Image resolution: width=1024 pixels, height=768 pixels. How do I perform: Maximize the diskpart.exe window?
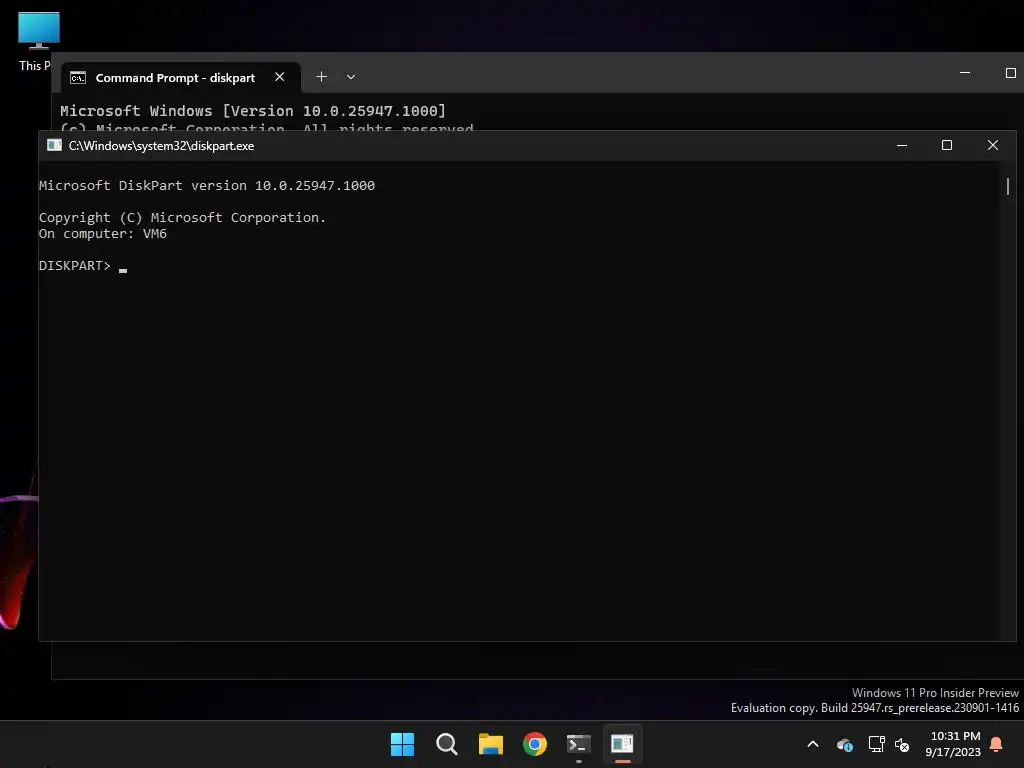(947, 146)
